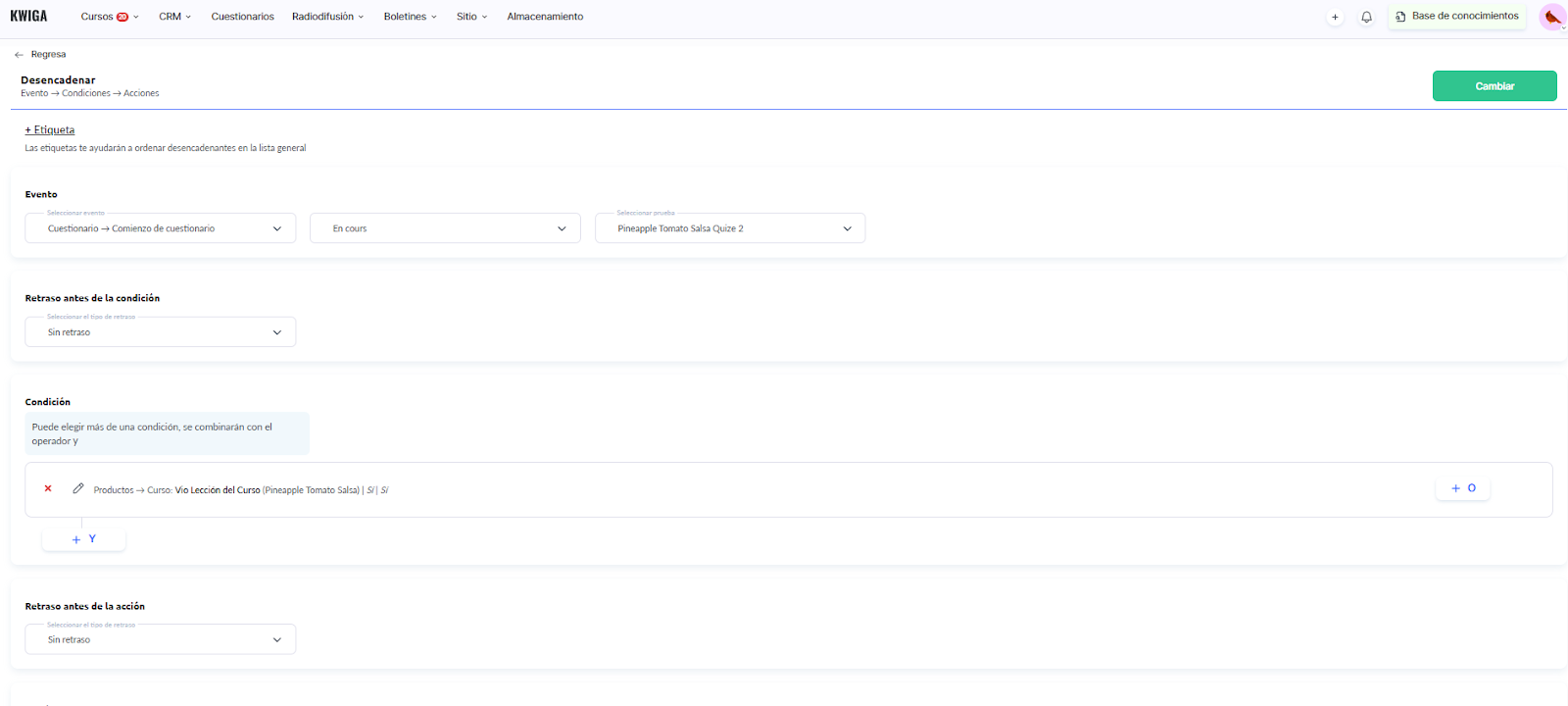Click the back arrow next to Regresa
This screenshot has height=706, width=1568.
coord(19,55)
